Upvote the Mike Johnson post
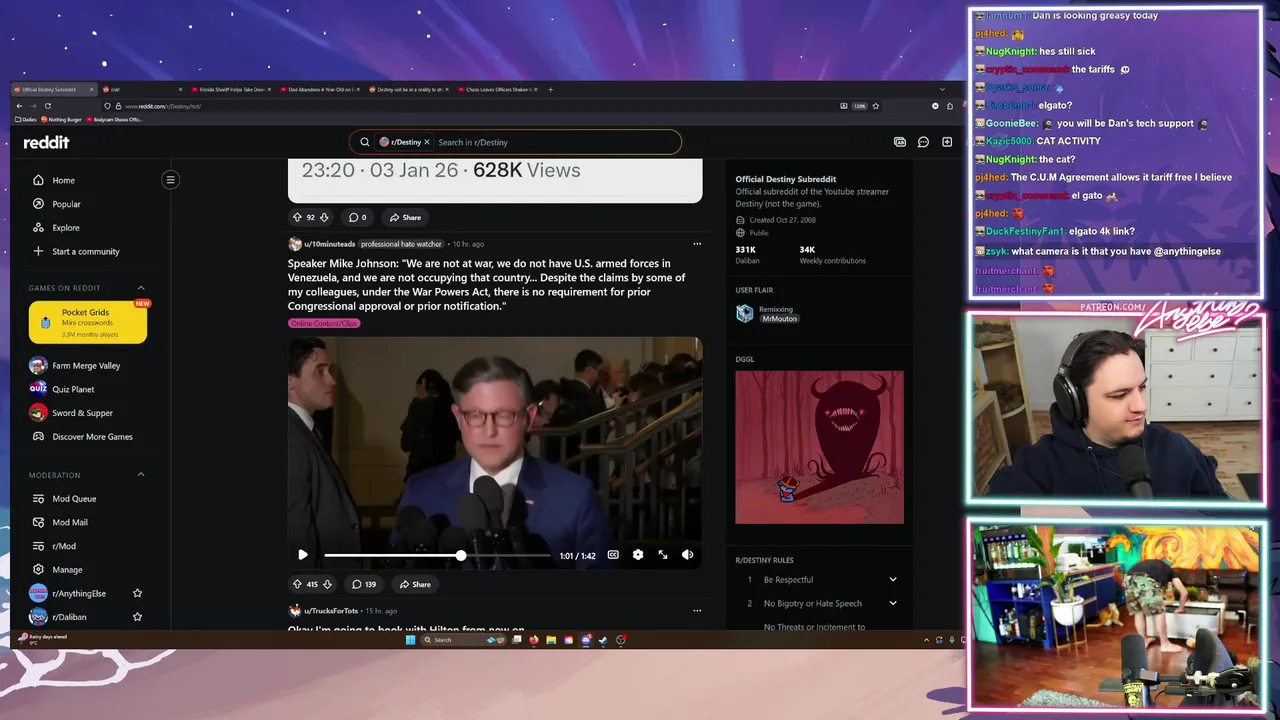 pyautogui.click(x=297, y=584)
